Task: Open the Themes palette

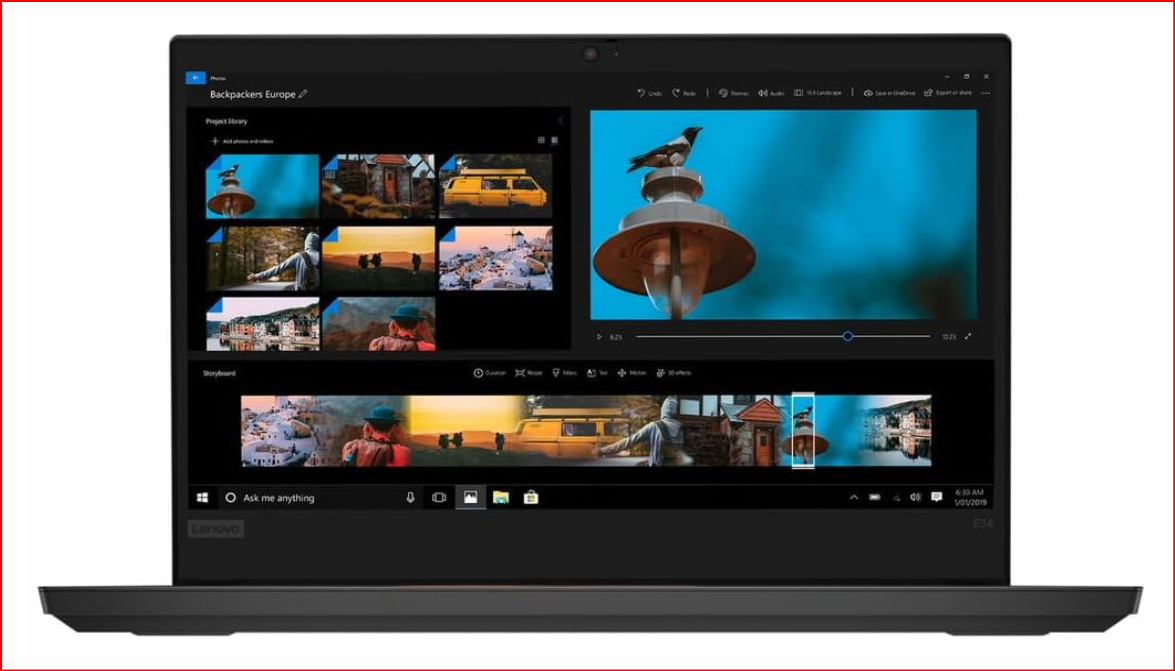Action: tap(734, 93)
